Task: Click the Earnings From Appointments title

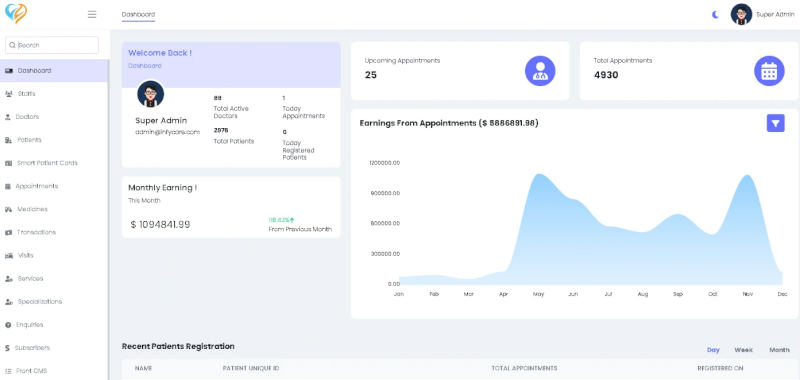Action: tap(449, 123)
